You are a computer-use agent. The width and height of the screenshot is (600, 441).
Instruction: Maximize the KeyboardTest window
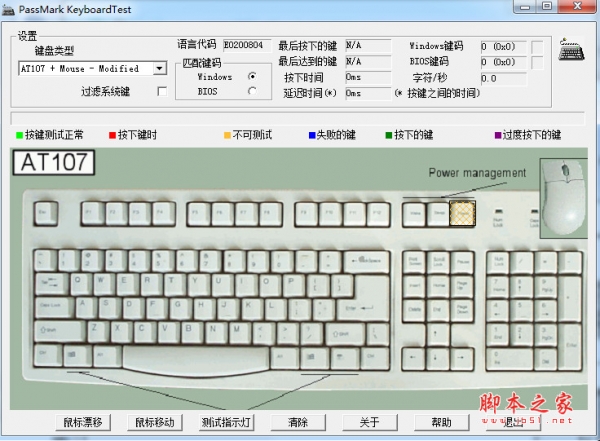coord(547,7)
